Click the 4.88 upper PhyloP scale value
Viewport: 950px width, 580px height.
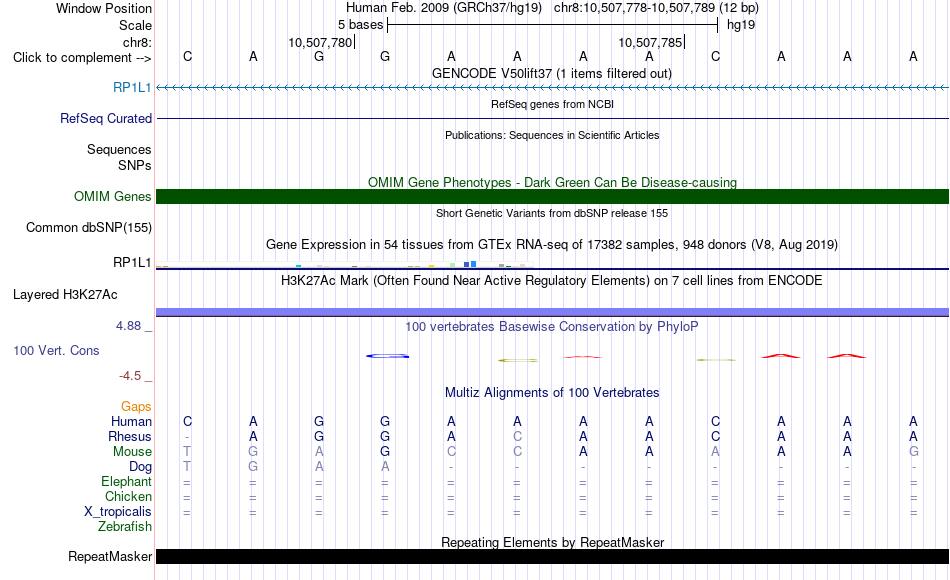(128, 325)
